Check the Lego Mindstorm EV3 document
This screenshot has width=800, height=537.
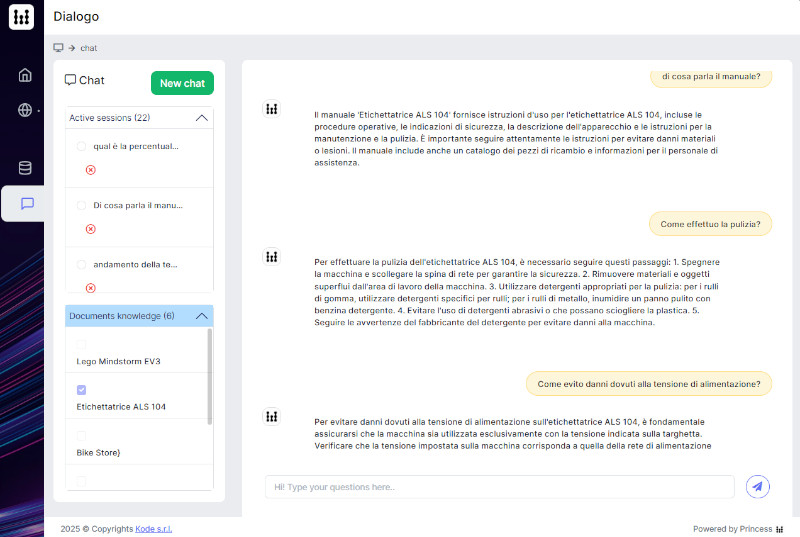tap(82, 344)
